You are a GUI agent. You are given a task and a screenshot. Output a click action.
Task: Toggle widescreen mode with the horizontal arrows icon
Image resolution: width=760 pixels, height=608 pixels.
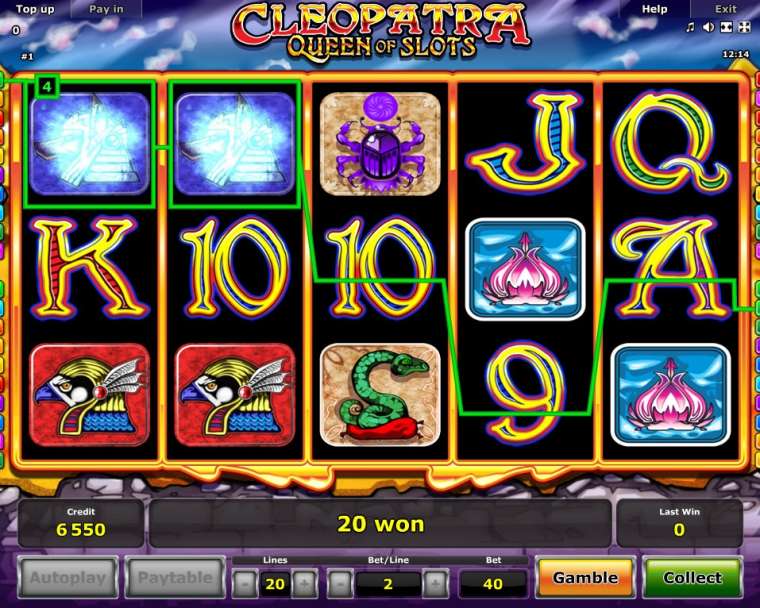point(726,27)
